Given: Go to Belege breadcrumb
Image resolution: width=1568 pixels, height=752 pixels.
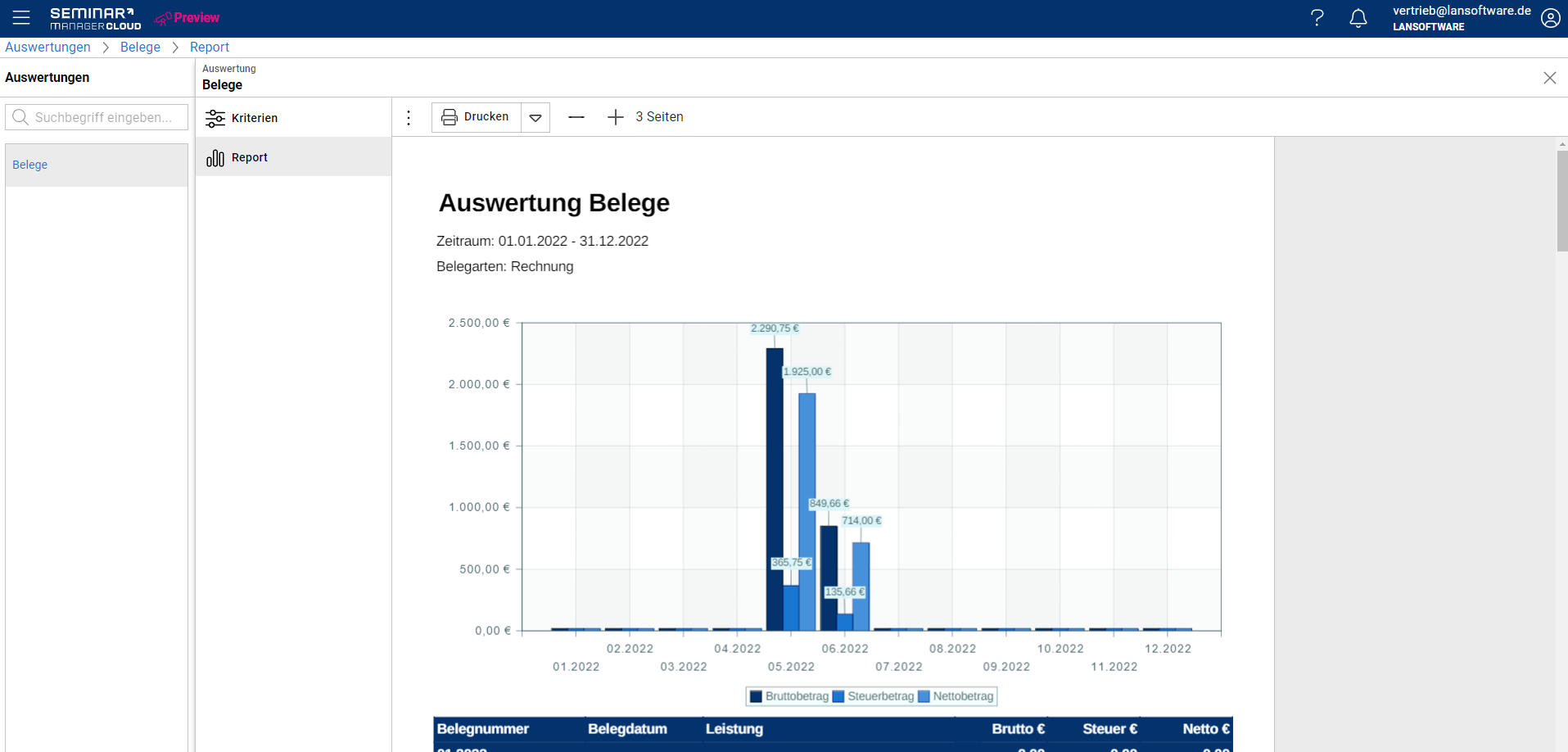Looking at the screenshot, I should tap(140, 47).
